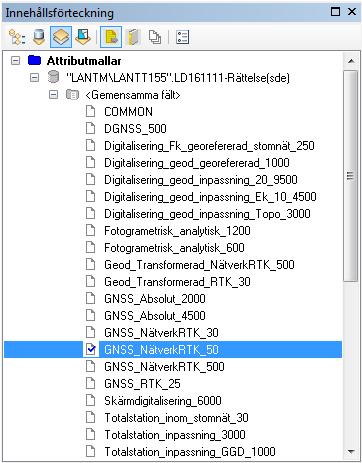
Task: Select Fotogrametrisk_analytisk_1200
Action: pyautogui.click(x=177, y=231)
